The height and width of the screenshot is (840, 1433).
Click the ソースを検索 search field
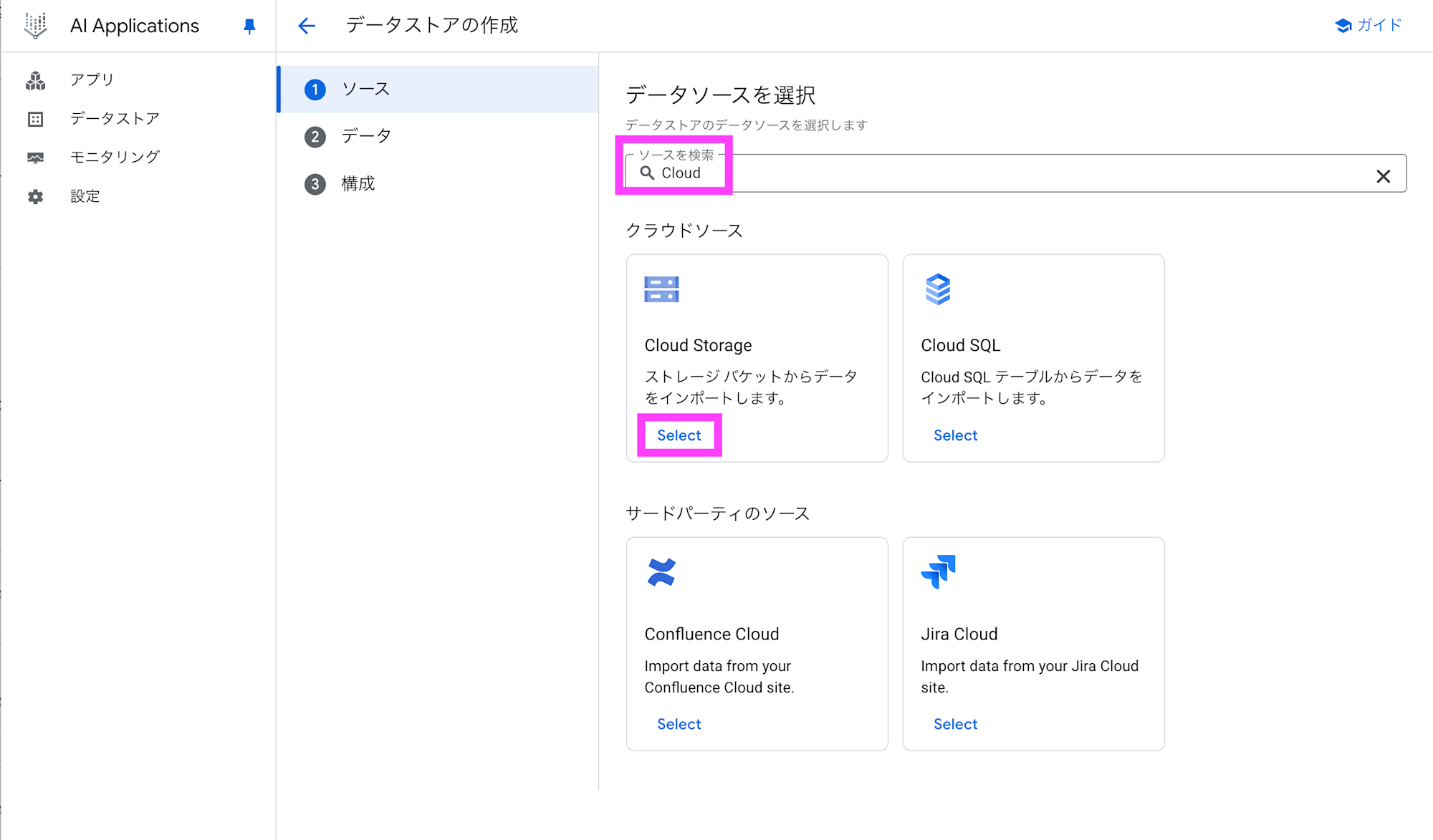click(1016, 173)
